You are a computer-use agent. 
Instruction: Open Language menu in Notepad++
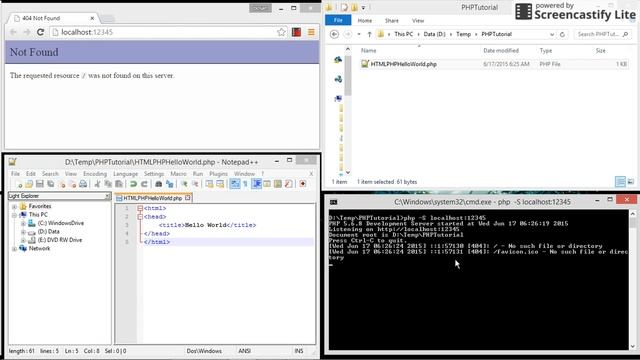pos(125,174)
